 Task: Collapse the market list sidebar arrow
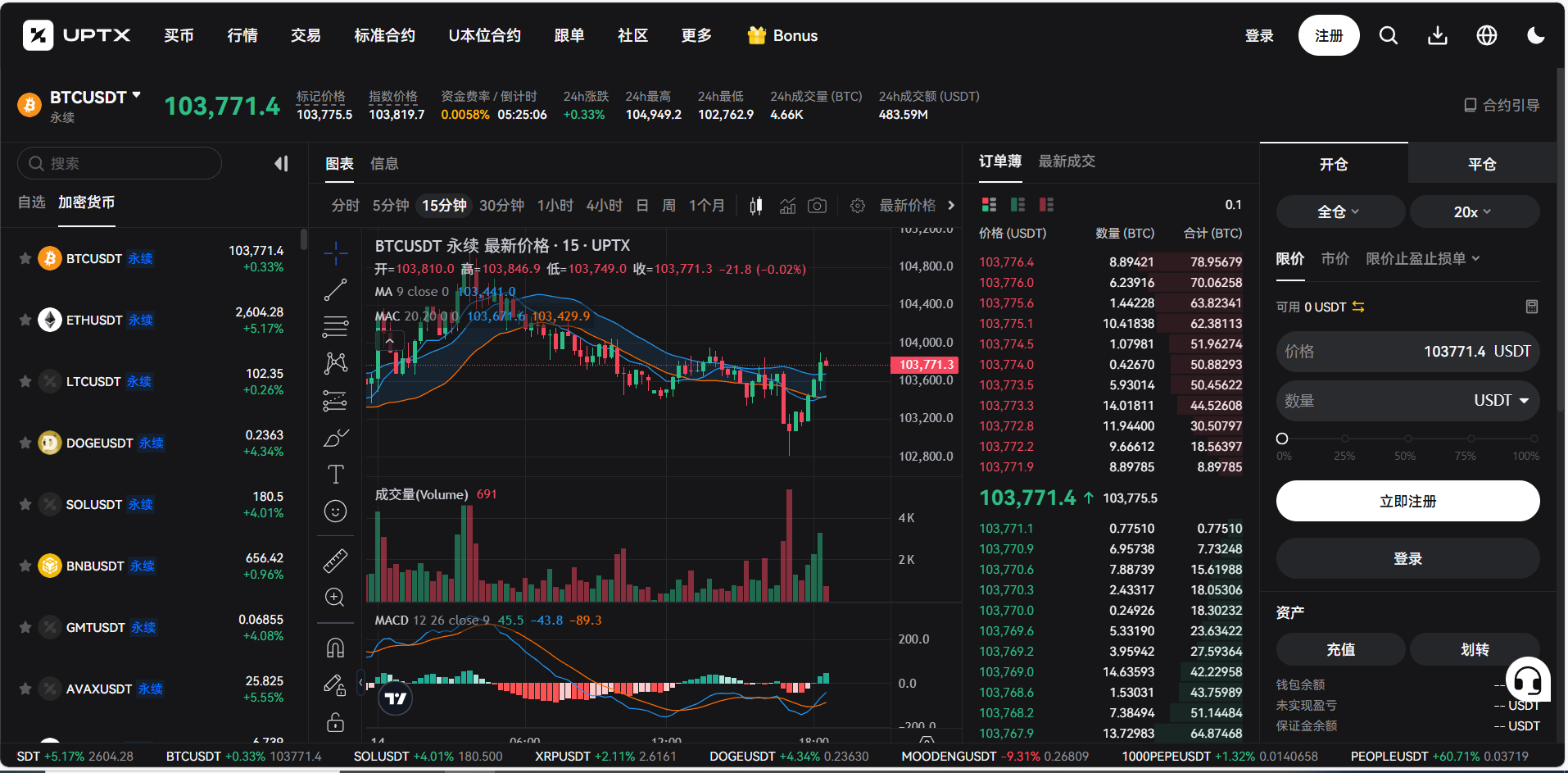281,163
